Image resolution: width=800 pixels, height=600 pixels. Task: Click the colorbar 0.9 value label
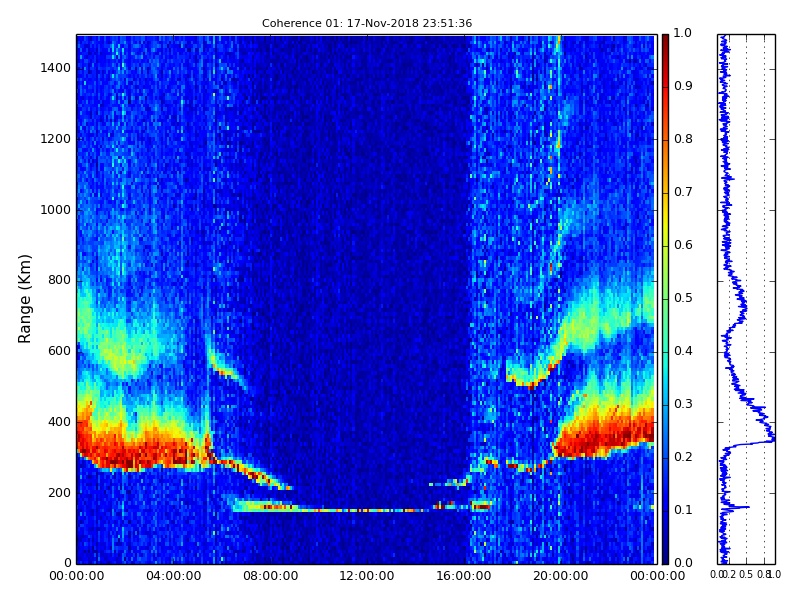(x=683, y=86)
